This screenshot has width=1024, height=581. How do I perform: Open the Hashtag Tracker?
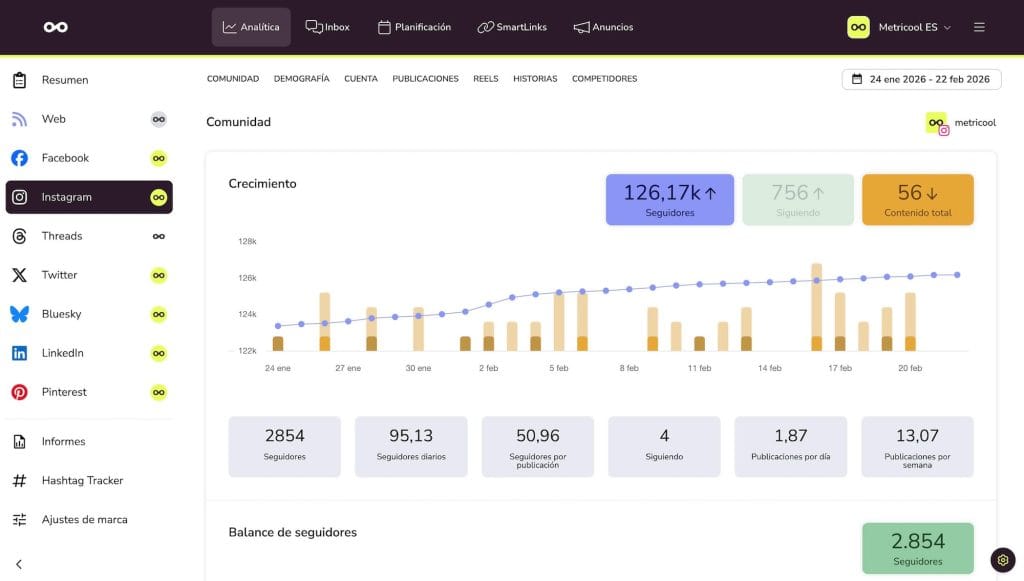[x=82, y=480]
